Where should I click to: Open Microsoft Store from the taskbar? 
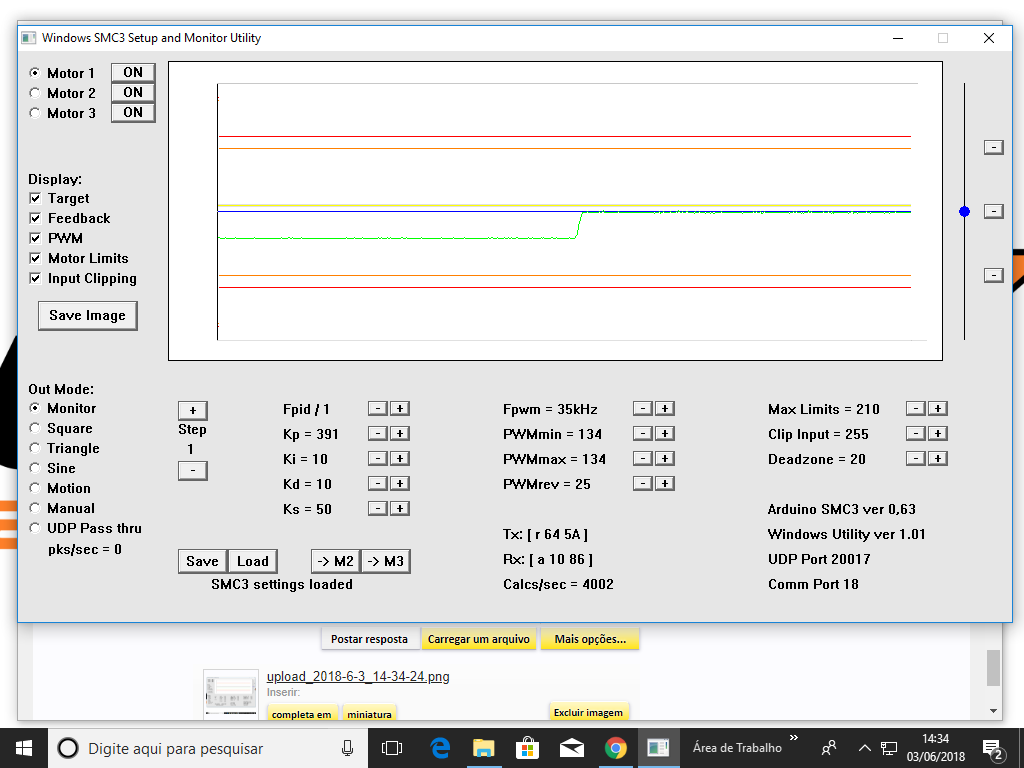coord(528,748)
